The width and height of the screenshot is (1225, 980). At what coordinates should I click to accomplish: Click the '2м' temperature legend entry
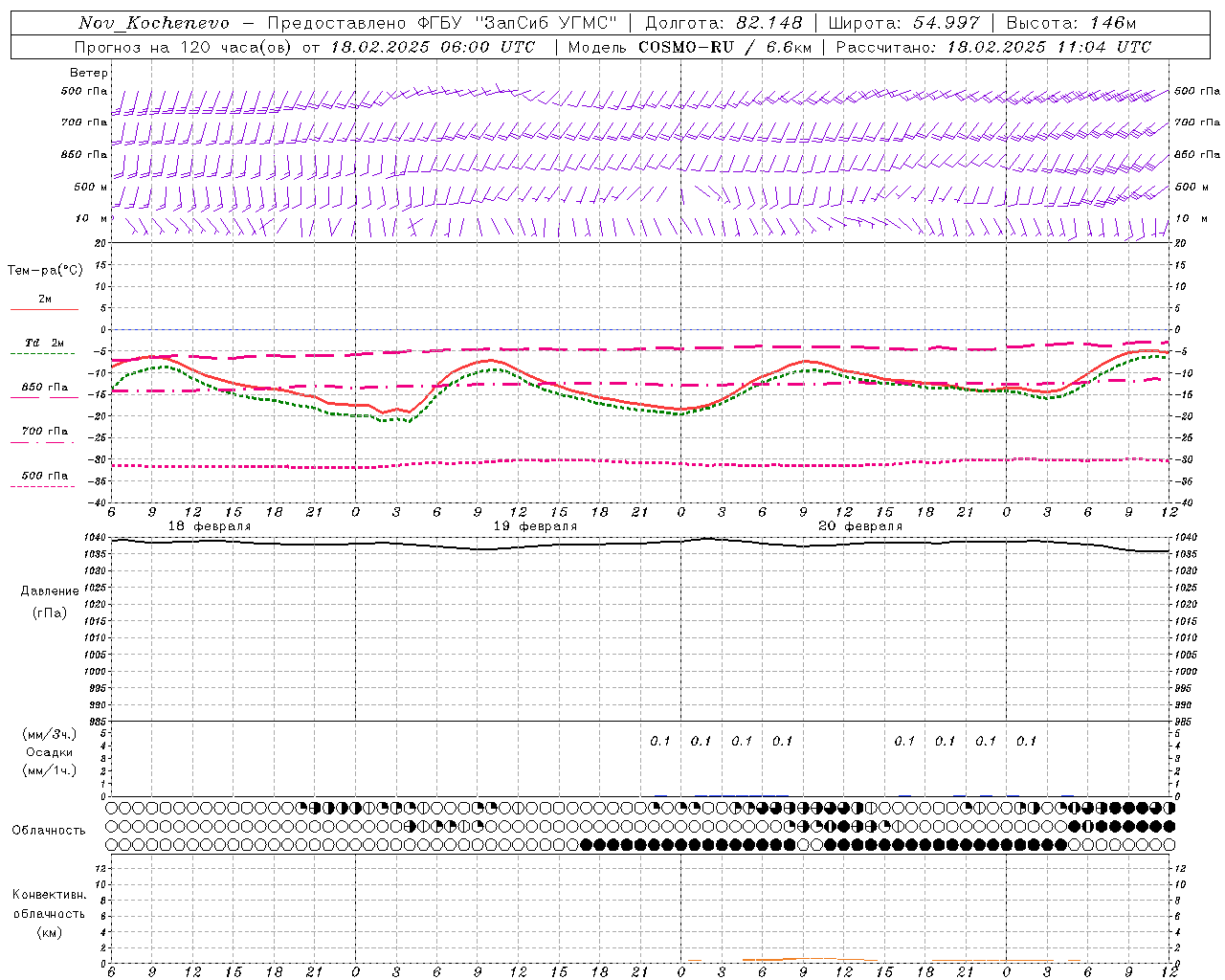point(45,300)
